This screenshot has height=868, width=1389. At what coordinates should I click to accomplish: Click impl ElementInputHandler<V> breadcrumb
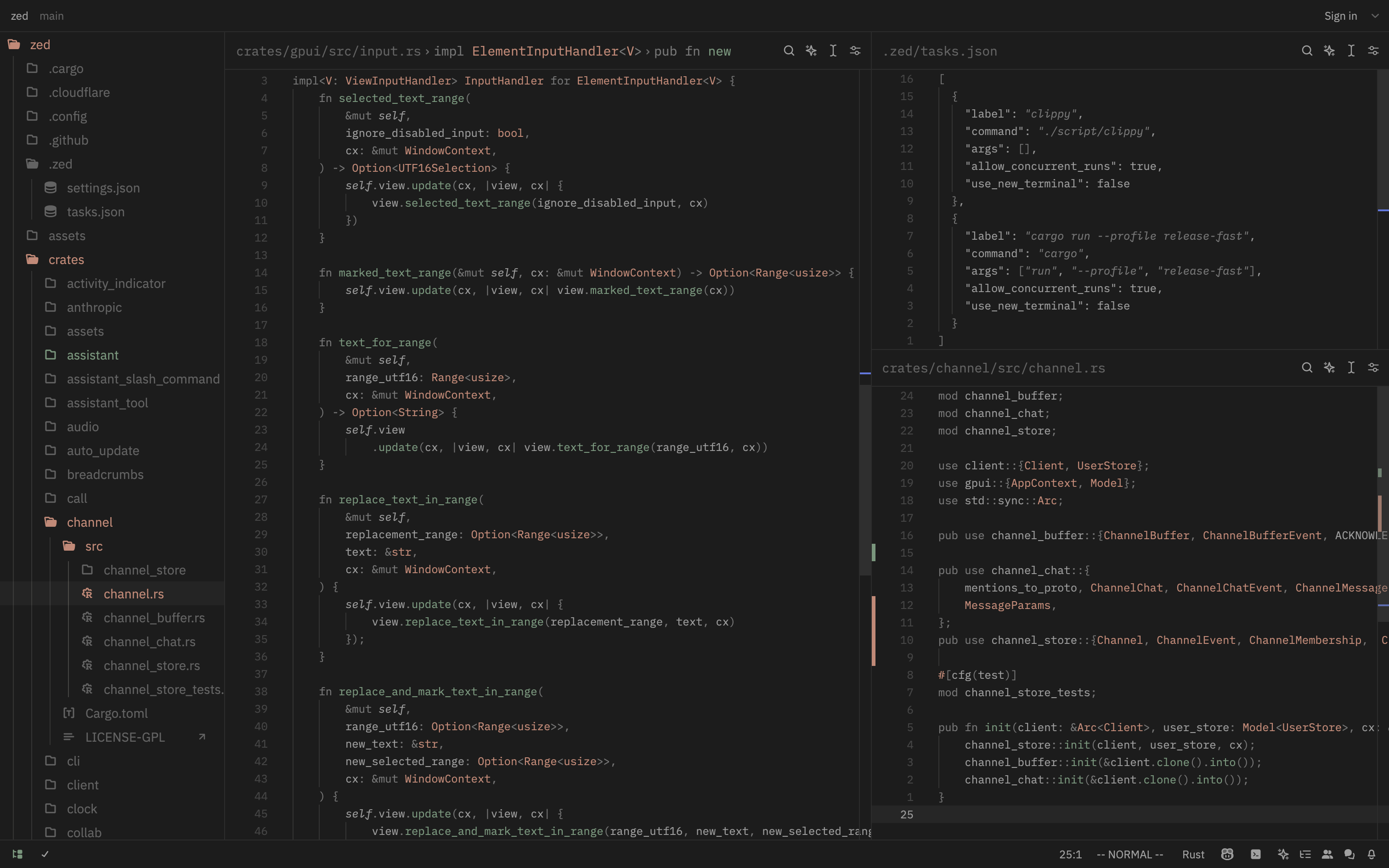537,51
